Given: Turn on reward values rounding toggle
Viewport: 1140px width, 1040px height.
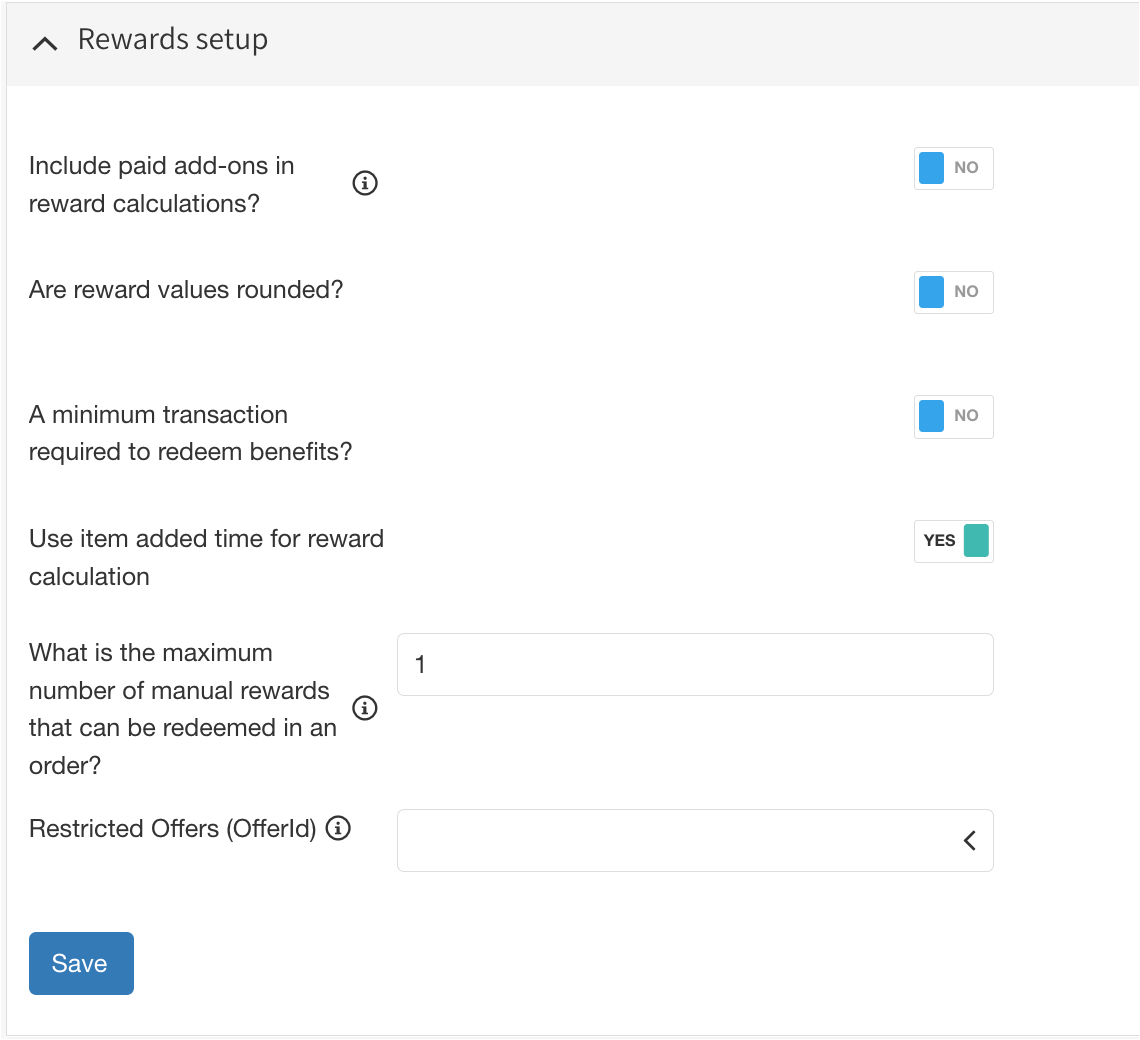Looking at the screenshot, I should [953, 292].
